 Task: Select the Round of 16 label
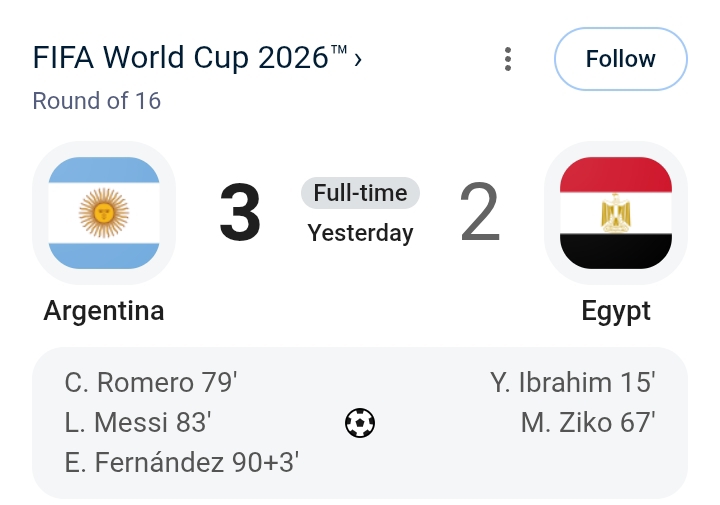coord(97,101)
